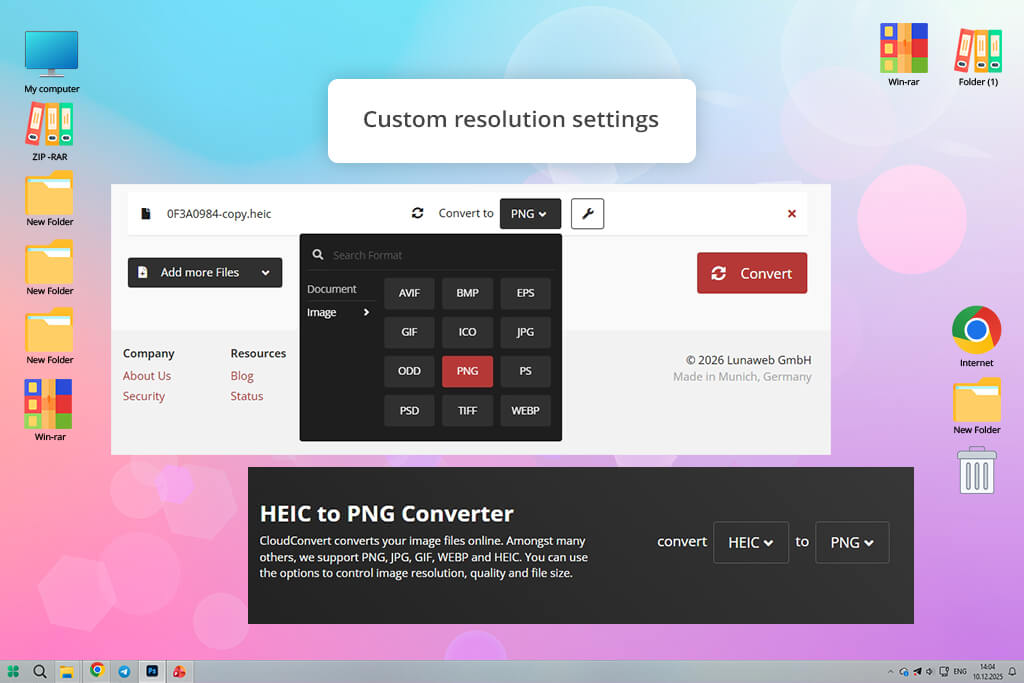
Task: Open the wrench options button
Action: click(587, 214)
